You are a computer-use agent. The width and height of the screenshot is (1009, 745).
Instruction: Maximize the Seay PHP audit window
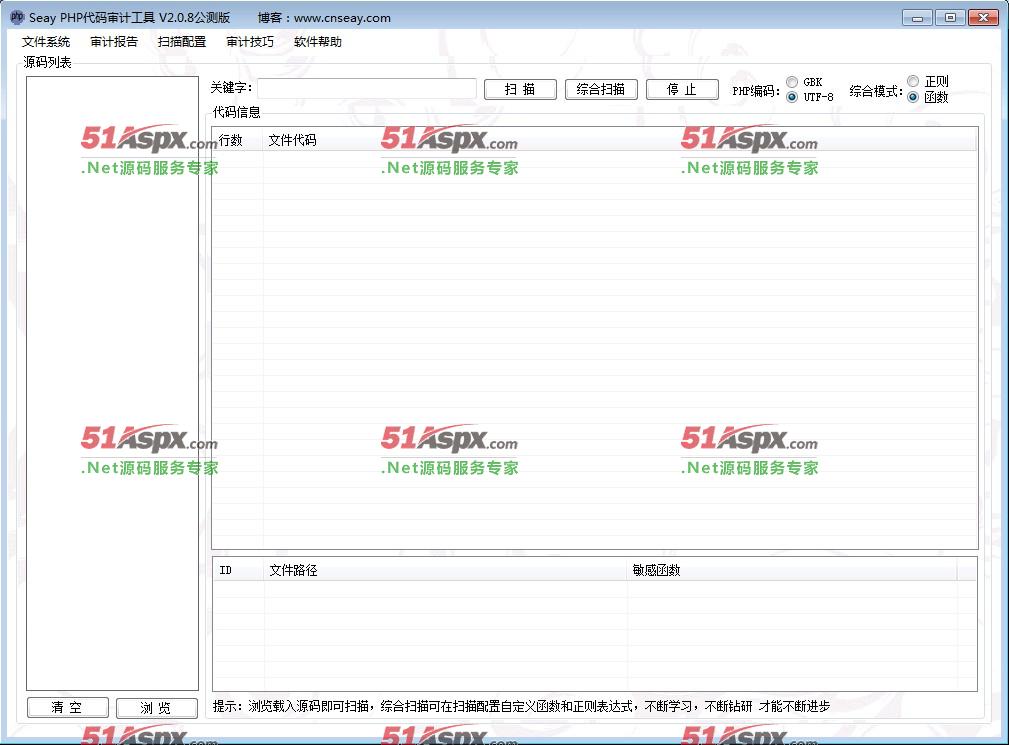pos(950,18)
